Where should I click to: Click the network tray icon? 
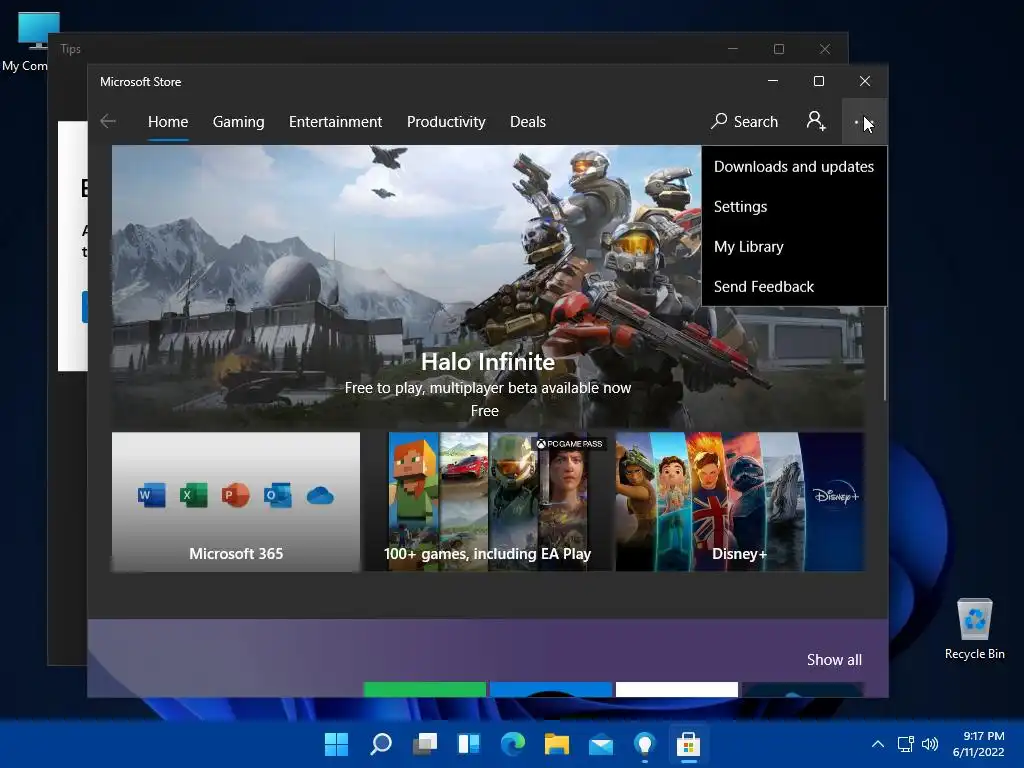pyautogui.click(x=905, y=744)
